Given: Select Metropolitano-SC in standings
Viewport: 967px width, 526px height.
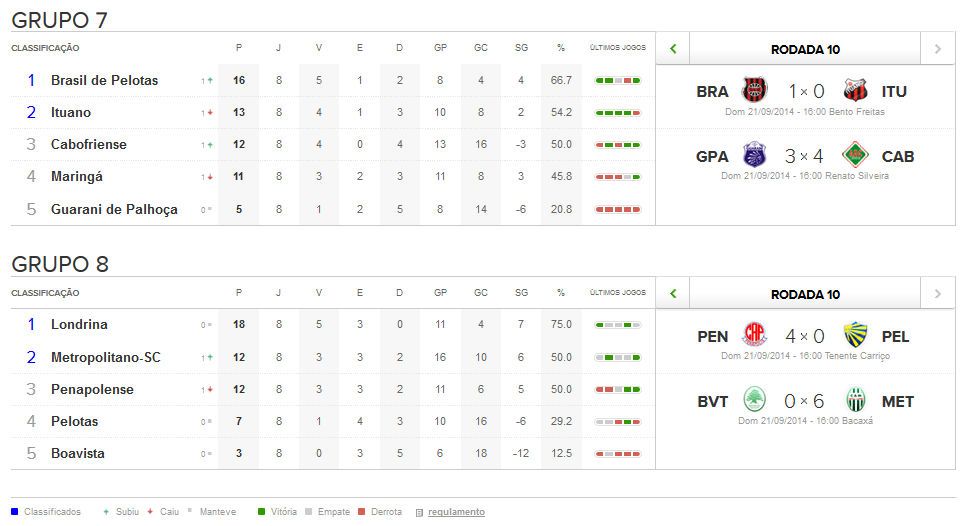Looking at the screenshot, I should tap(105, 357).
